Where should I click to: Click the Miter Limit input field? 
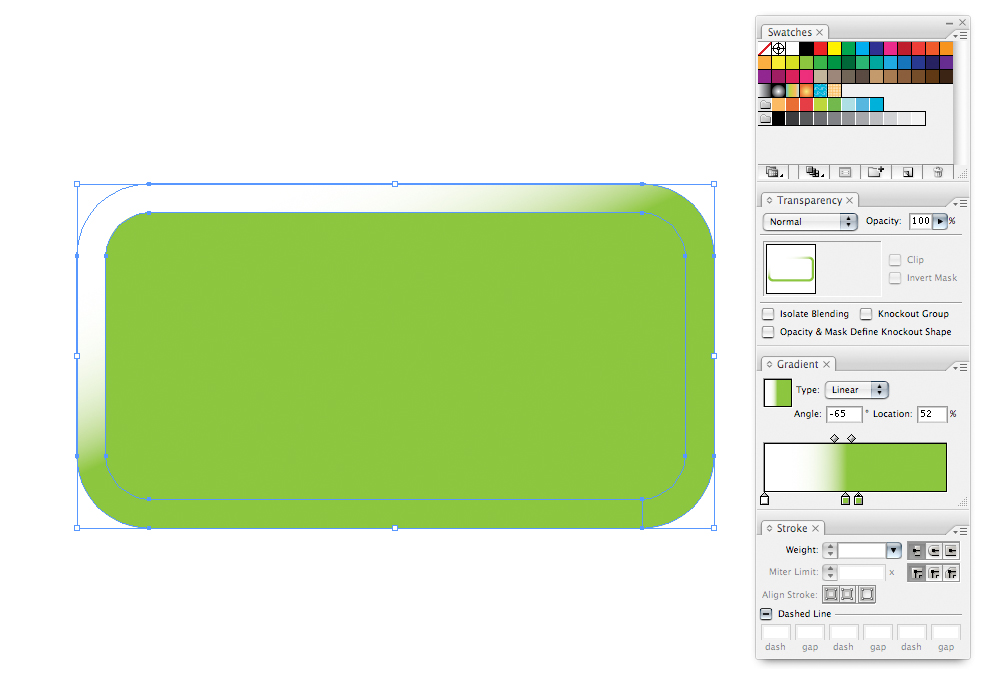tap(862, 572)
